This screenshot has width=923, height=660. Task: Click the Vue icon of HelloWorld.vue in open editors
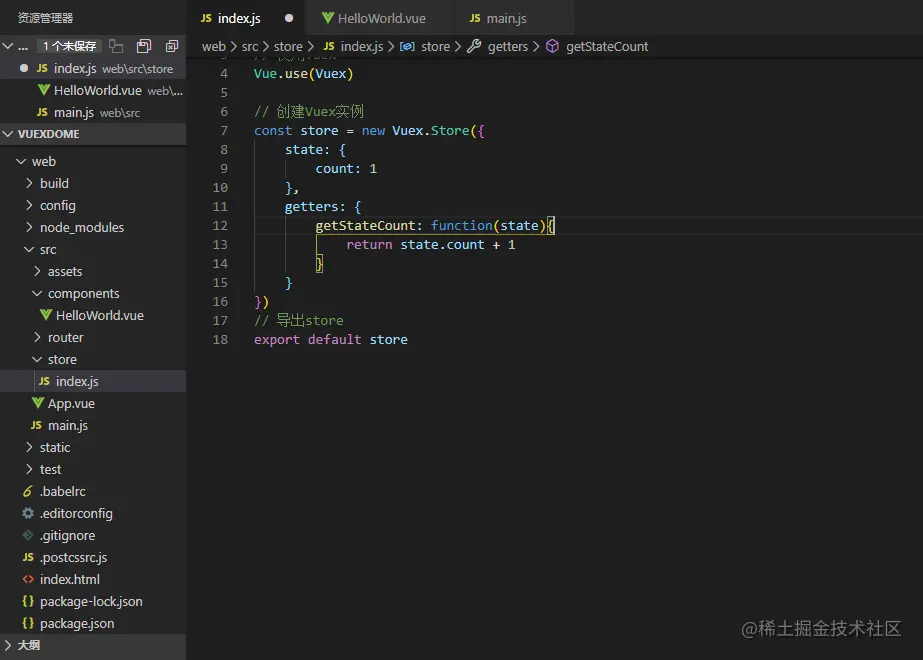[x=44, y=90]
